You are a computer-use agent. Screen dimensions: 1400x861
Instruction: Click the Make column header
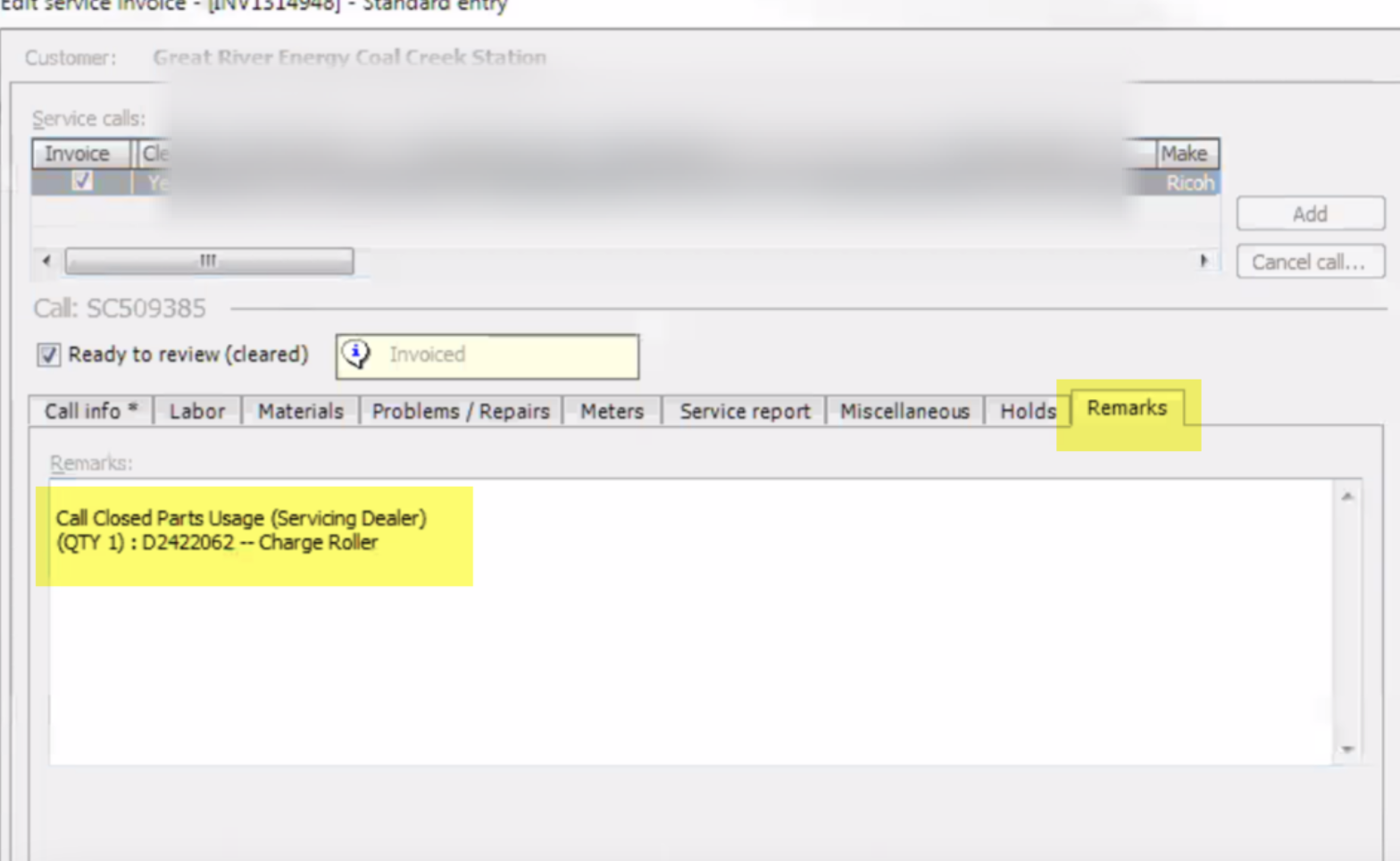point(1187,154)
